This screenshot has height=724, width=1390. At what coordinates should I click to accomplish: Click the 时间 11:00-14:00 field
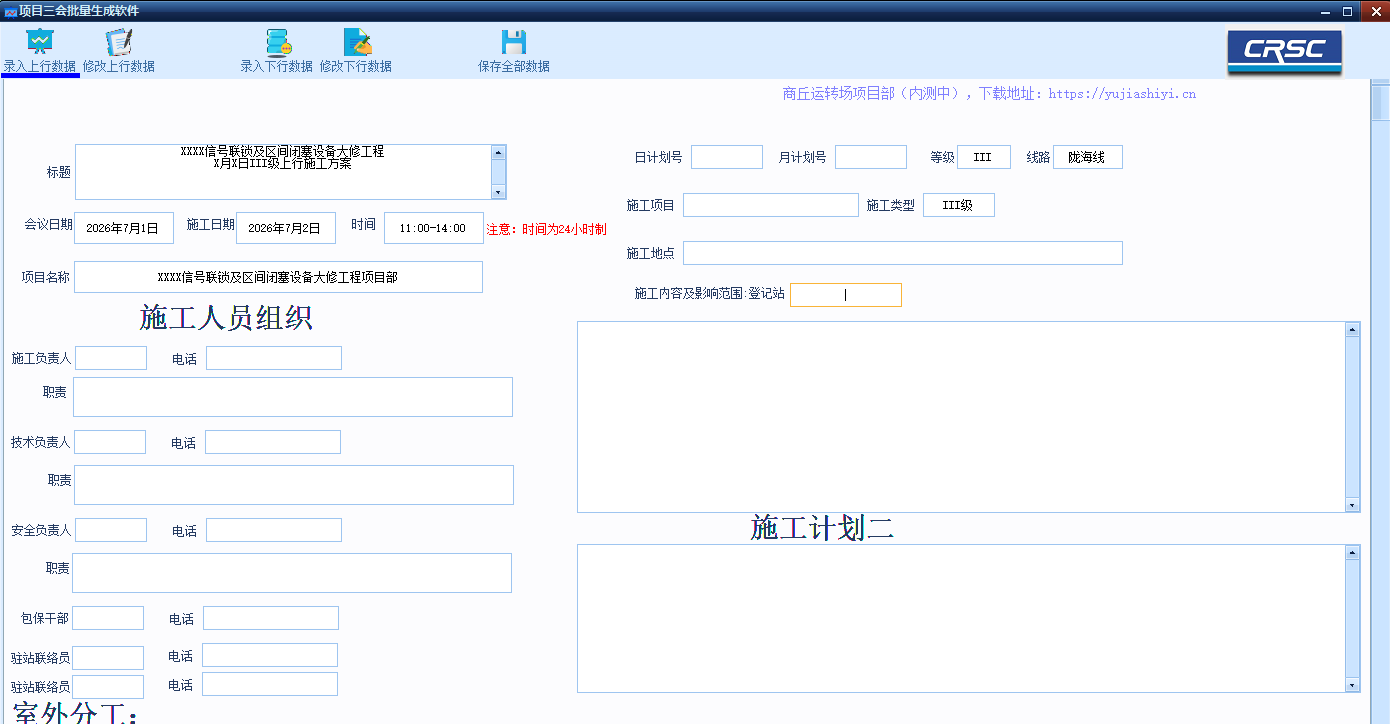pyautogui.click(x=433, y=228)
